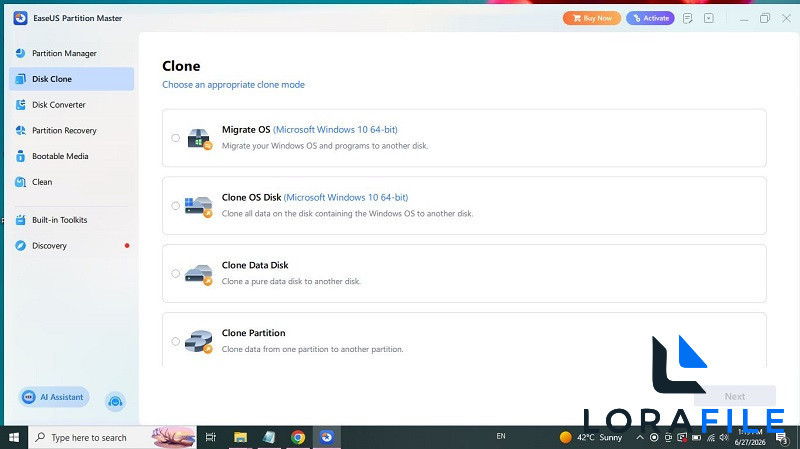This screenshot has width=800, height=449.
Task: Click the Clone Partition title text
Action: tap(254, 333)
